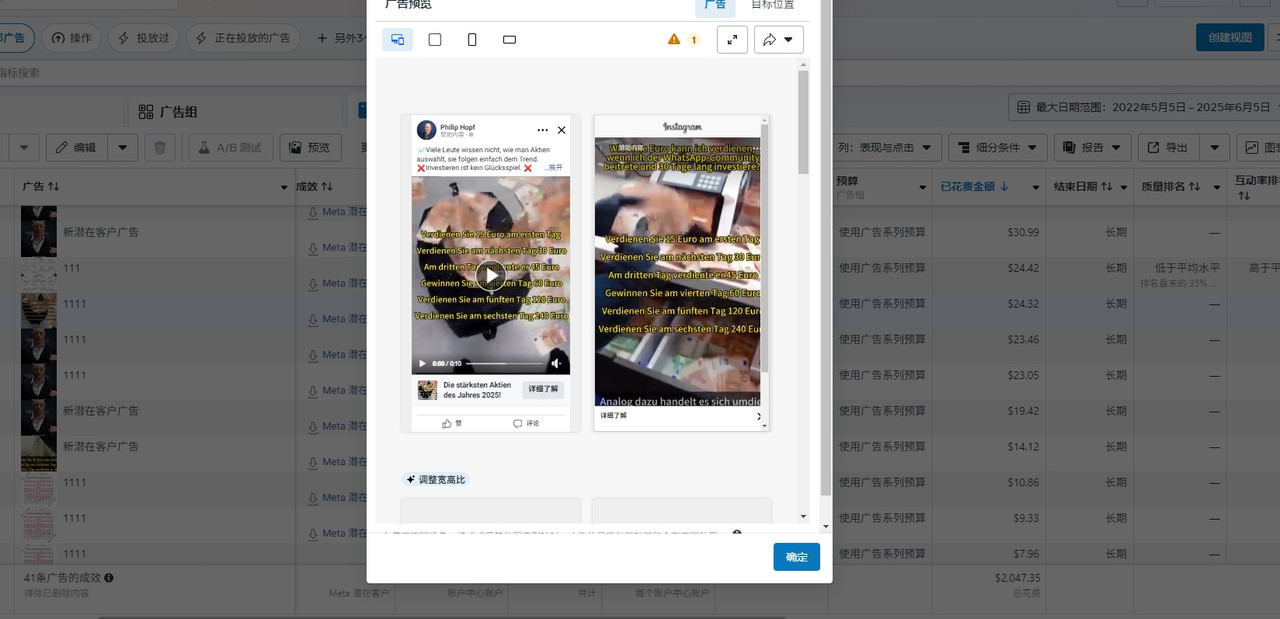
Task: Expand the arrow next to 导出
Action: [x=1214, y=148]
